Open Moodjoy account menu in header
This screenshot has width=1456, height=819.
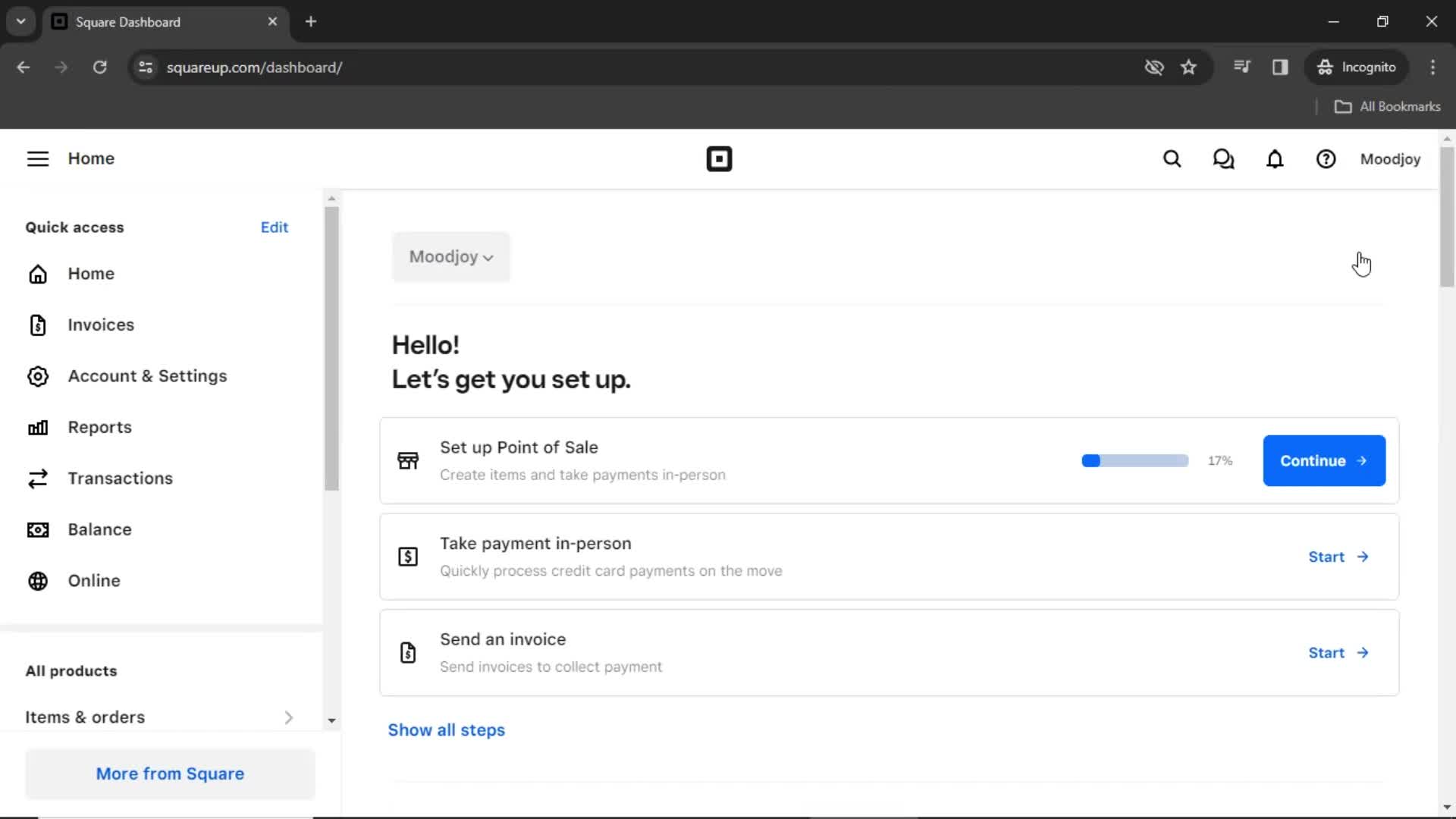(1390, 159)
